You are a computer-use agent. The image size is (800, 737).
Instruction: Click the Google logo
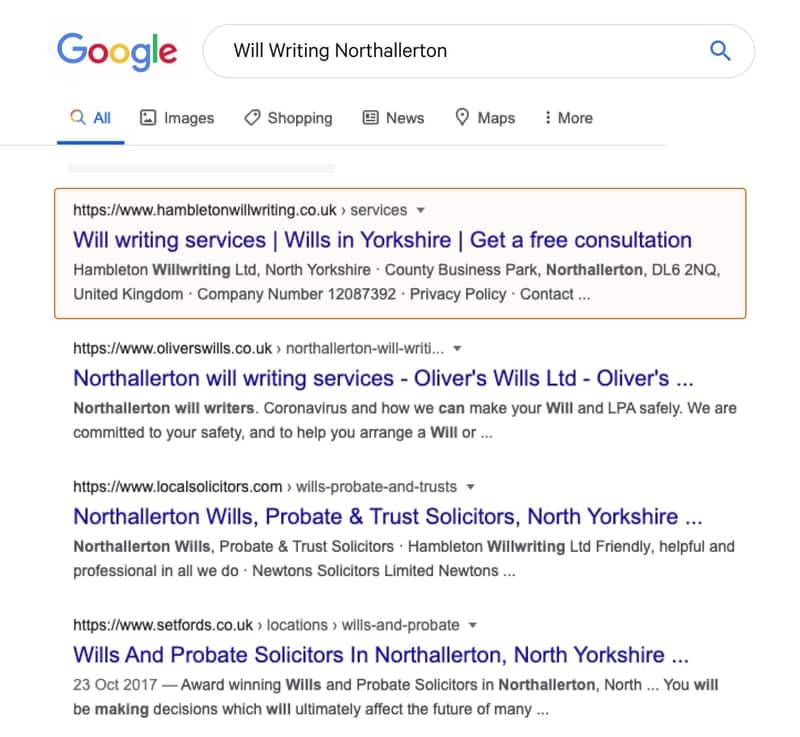click(117, 52)
